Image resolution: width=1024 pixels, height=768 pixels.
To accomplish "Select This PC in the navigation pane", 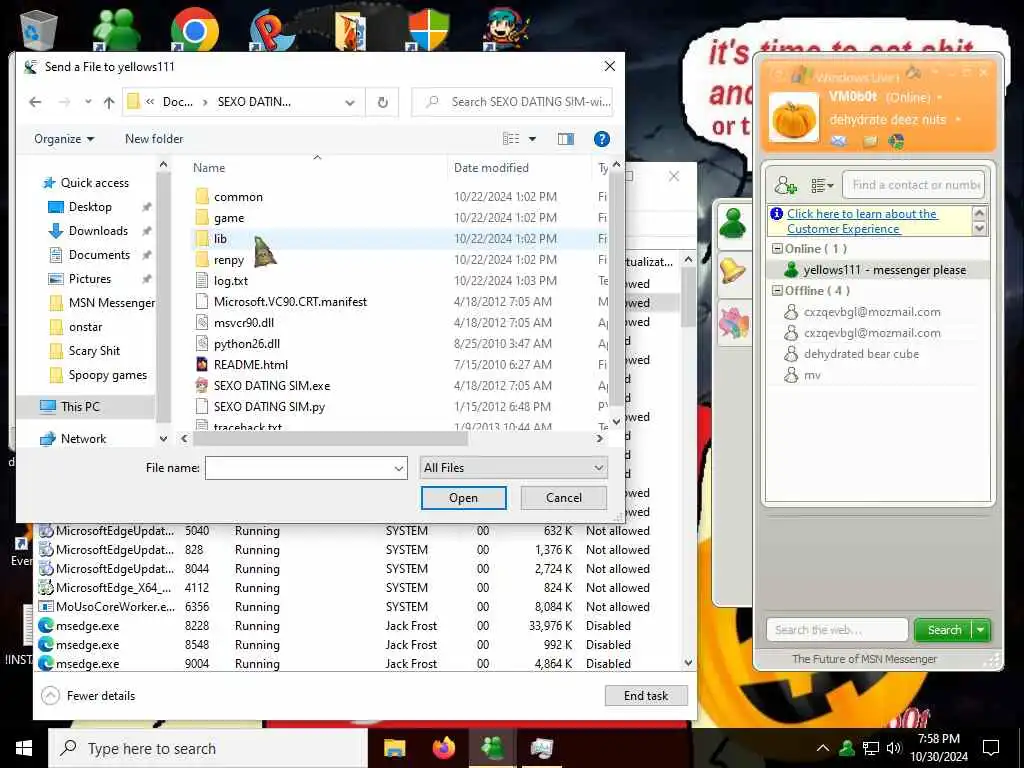I will [x=80, y=407].
